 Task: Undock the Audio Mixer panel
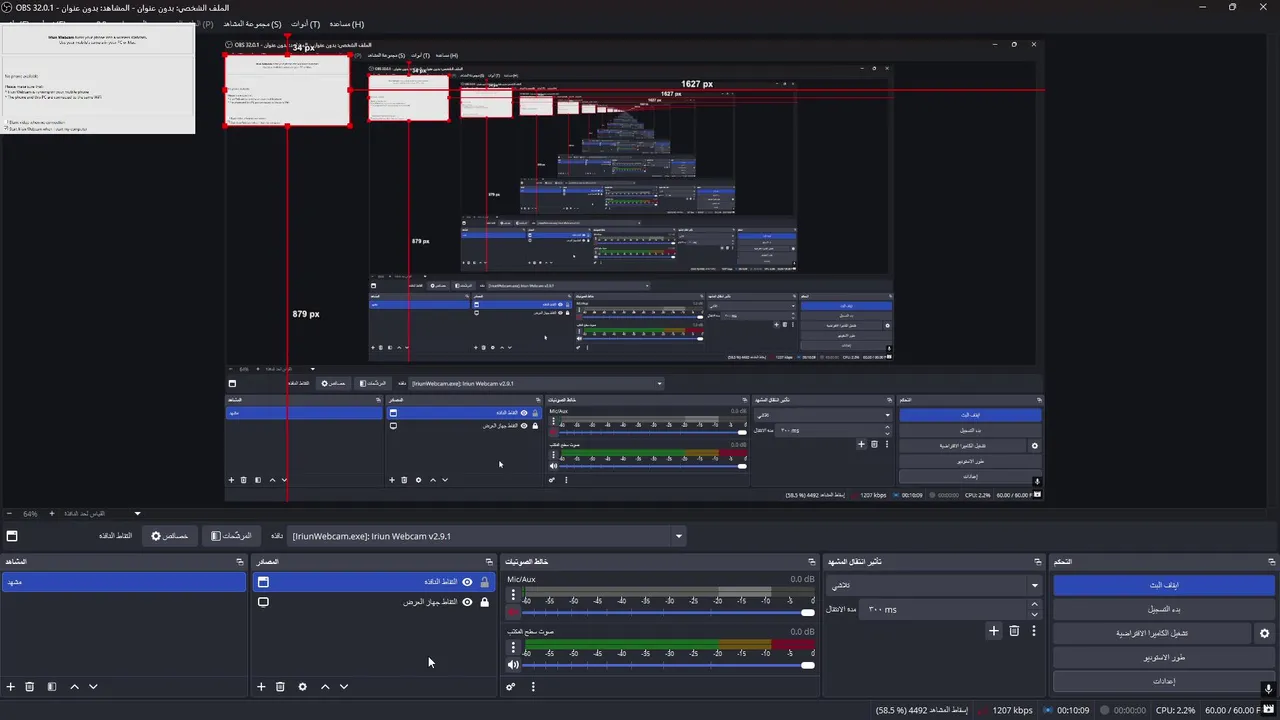click(x=812, y=562)
